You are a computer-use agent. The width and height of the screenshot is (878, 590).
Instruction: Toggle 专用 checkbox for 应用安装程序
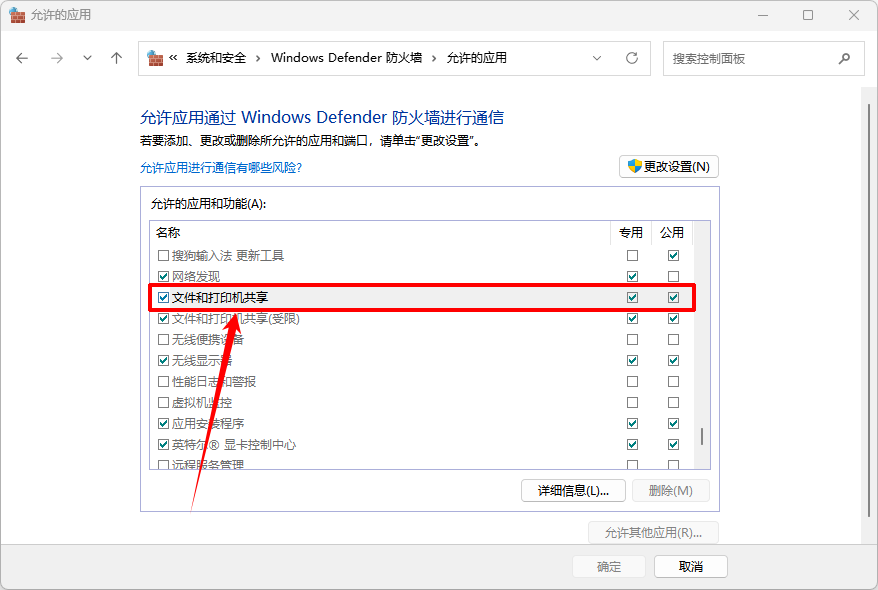point(632,424)
